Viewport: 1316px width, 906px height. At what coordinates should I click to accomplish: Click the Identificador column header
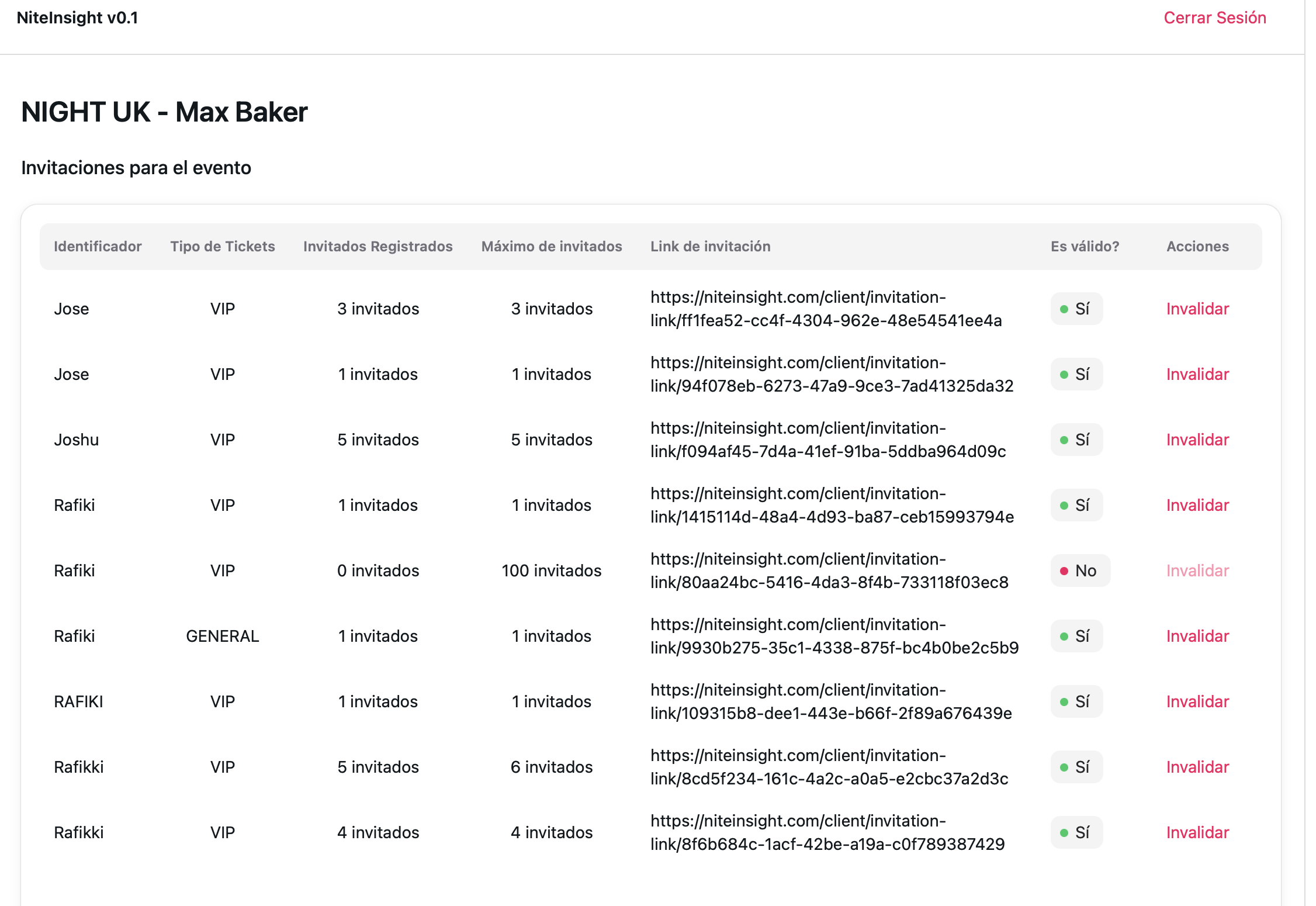point(98,246)
